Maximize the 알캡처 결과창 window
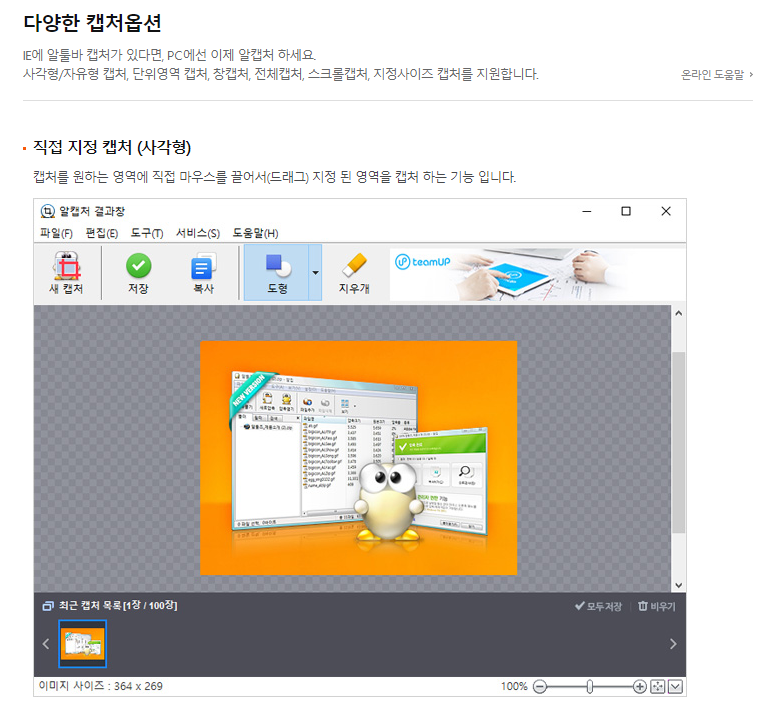 [626, 211]
